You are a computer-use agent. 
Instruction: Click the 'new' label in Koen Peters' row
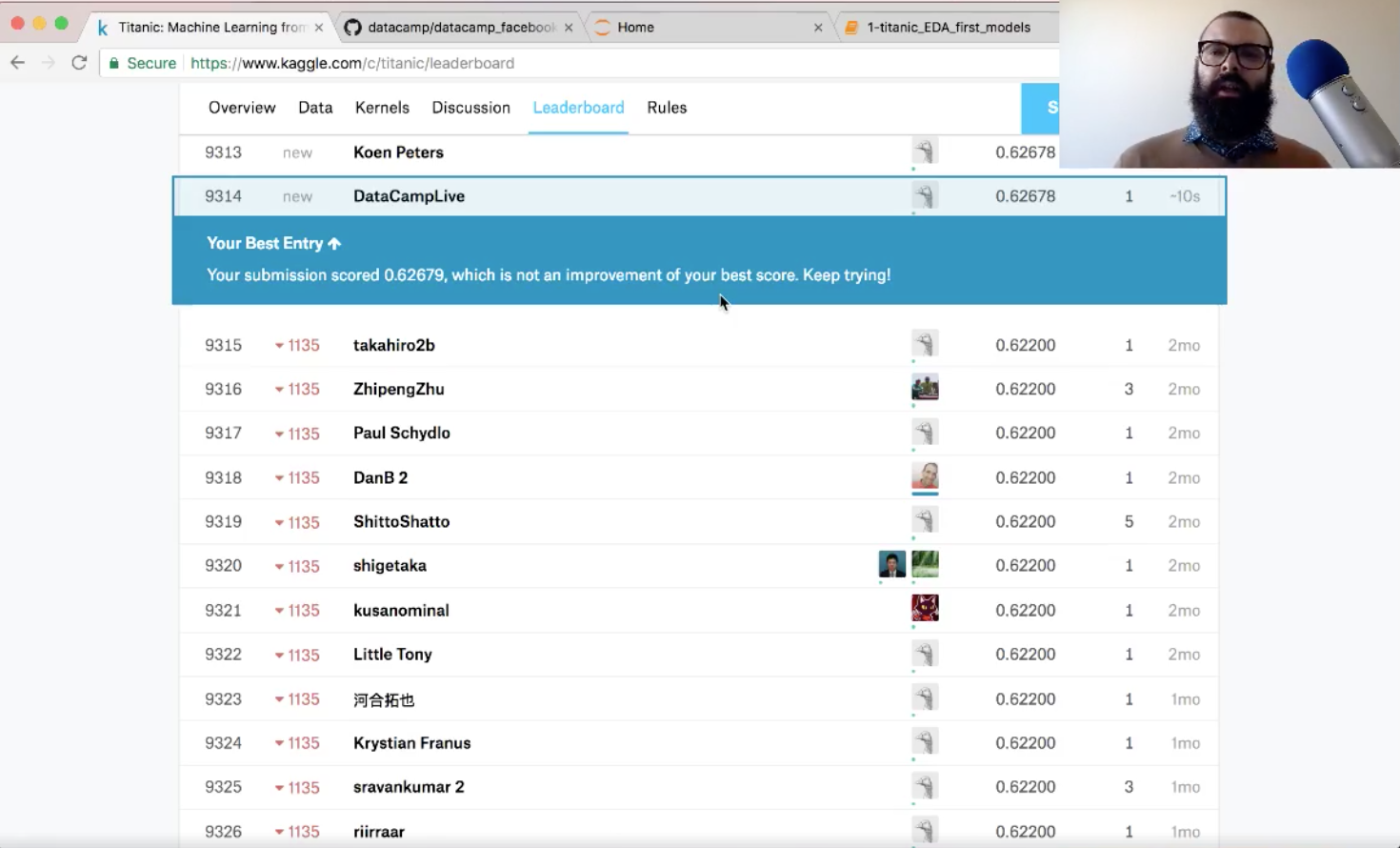(x=297, y=152)
